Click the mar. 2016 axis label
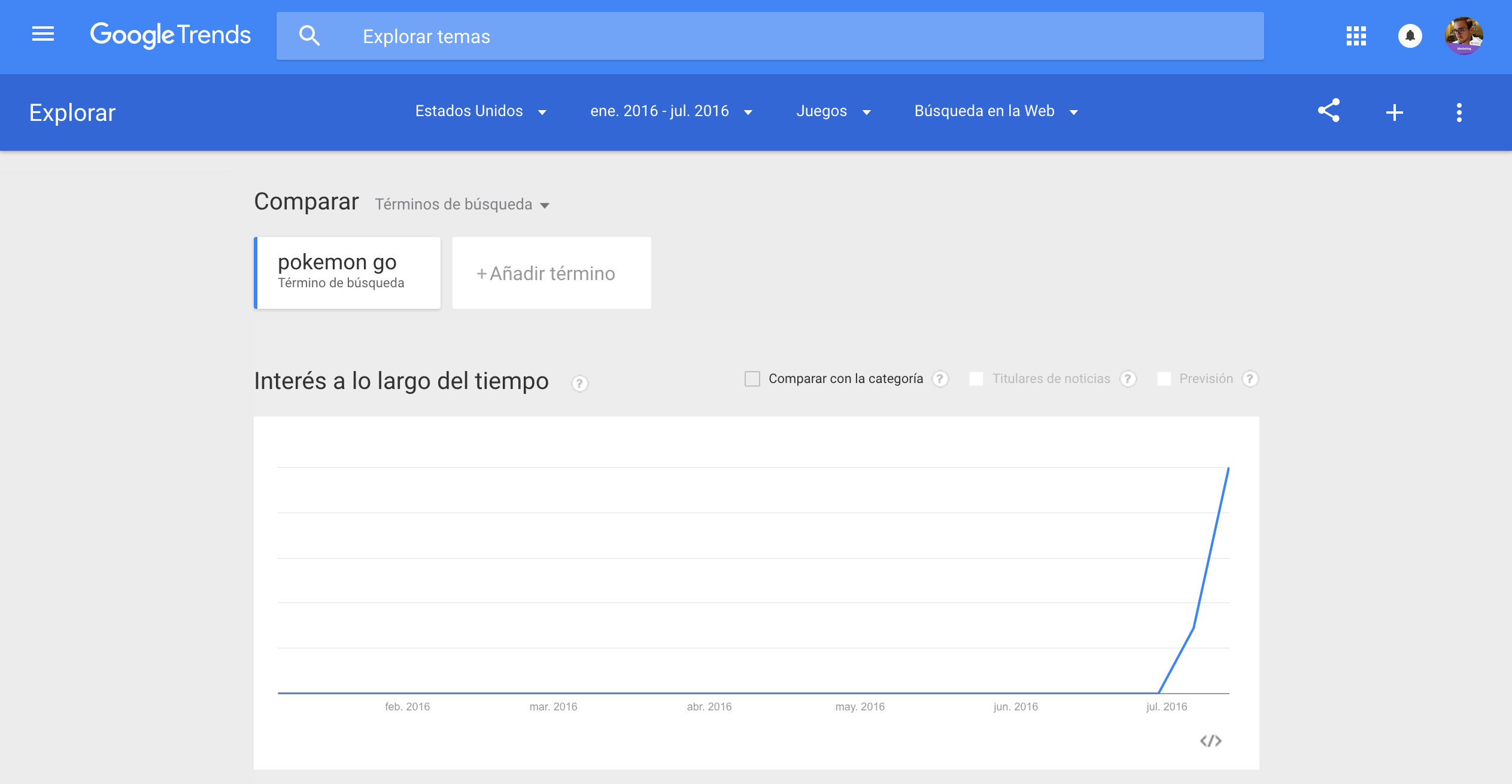1512x784 pixels. (554, 707)
